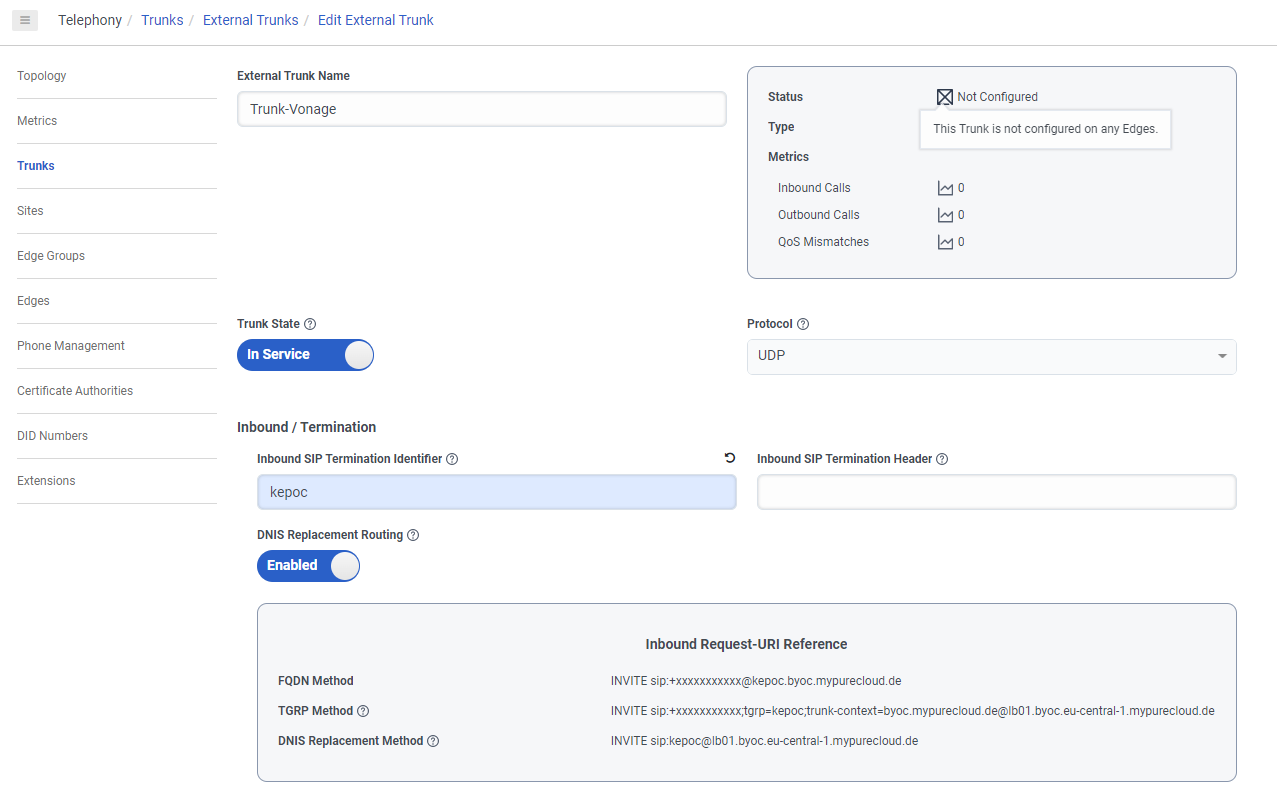1277x804 pixels.
Task: Click the Protocol help icon
Action: [803, 324]
